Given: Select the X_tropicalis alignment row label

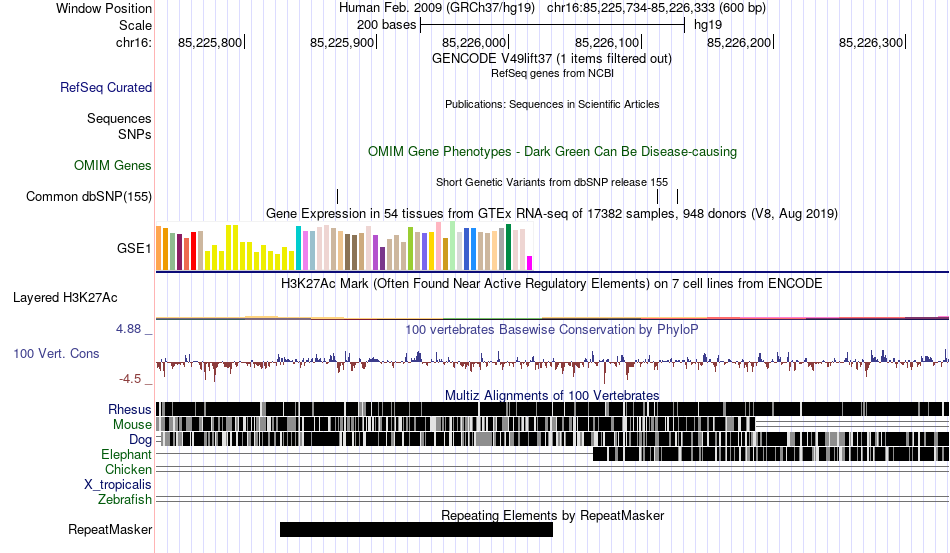Looking at the screenshot, I should pyautogui.click(x=118, y=485).
